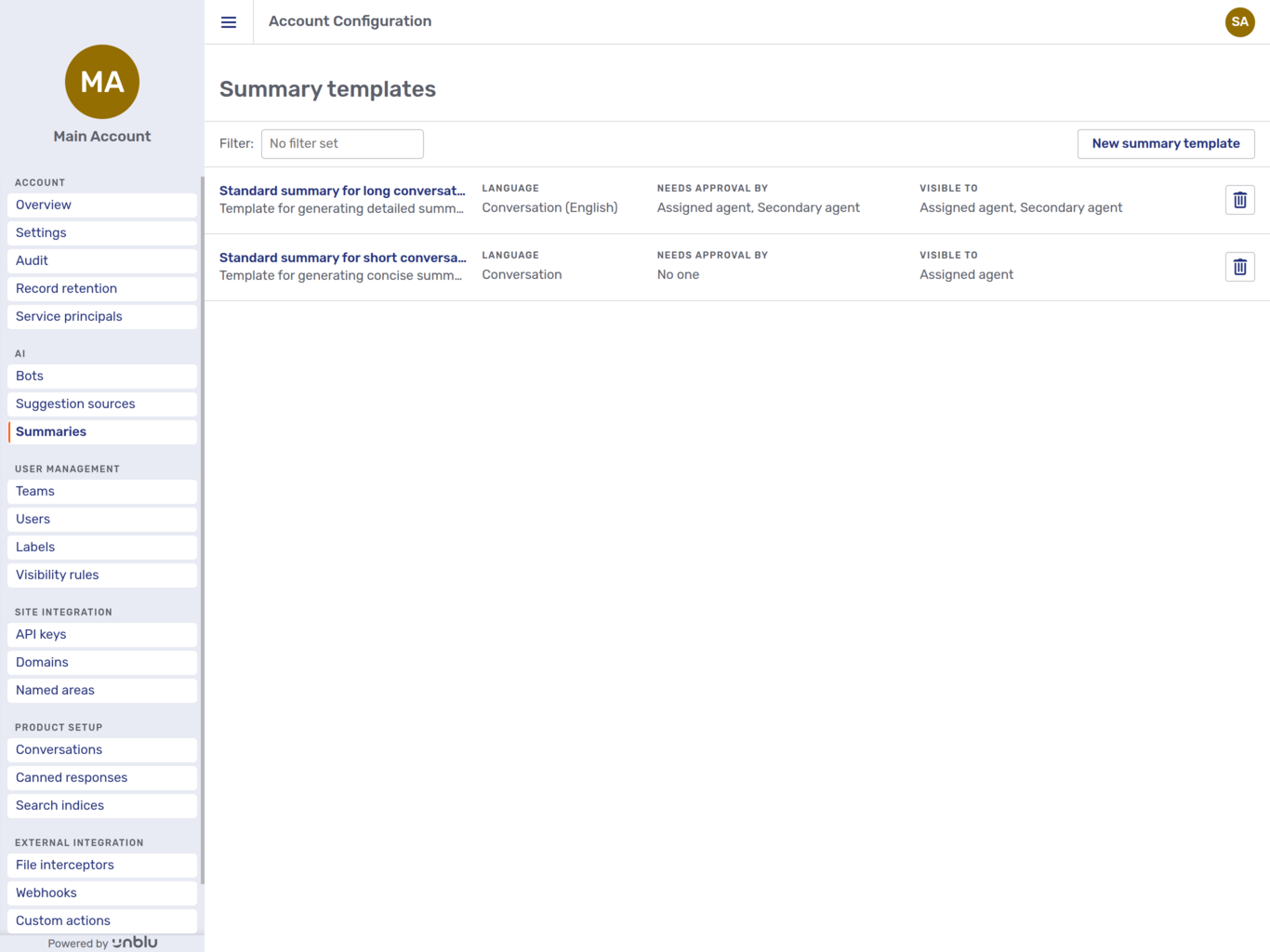
Task: Click the MA Main Account avatar
Action: [101, 82]
